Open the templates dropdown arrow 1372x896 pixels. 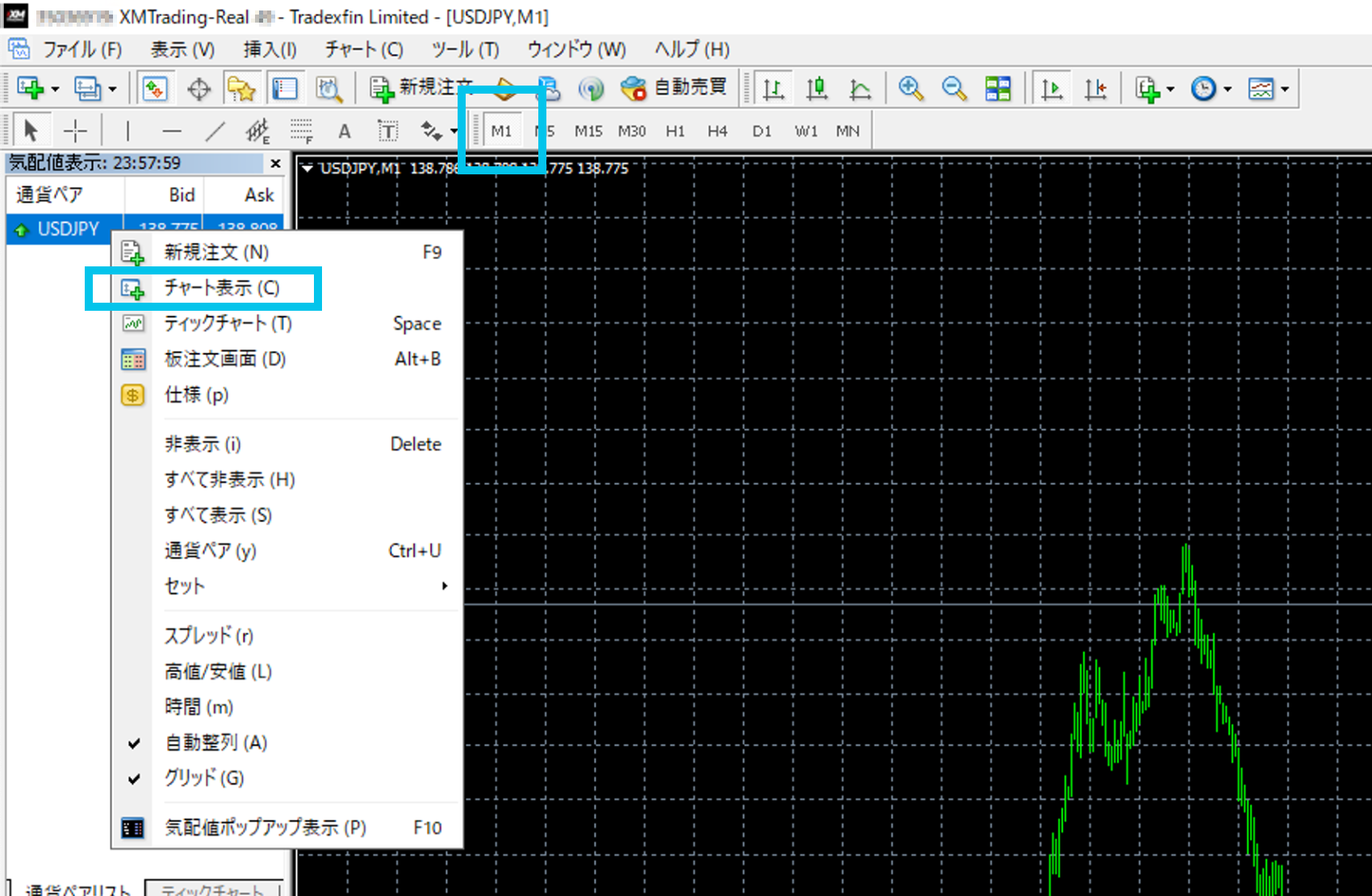tap(1285, 89)
